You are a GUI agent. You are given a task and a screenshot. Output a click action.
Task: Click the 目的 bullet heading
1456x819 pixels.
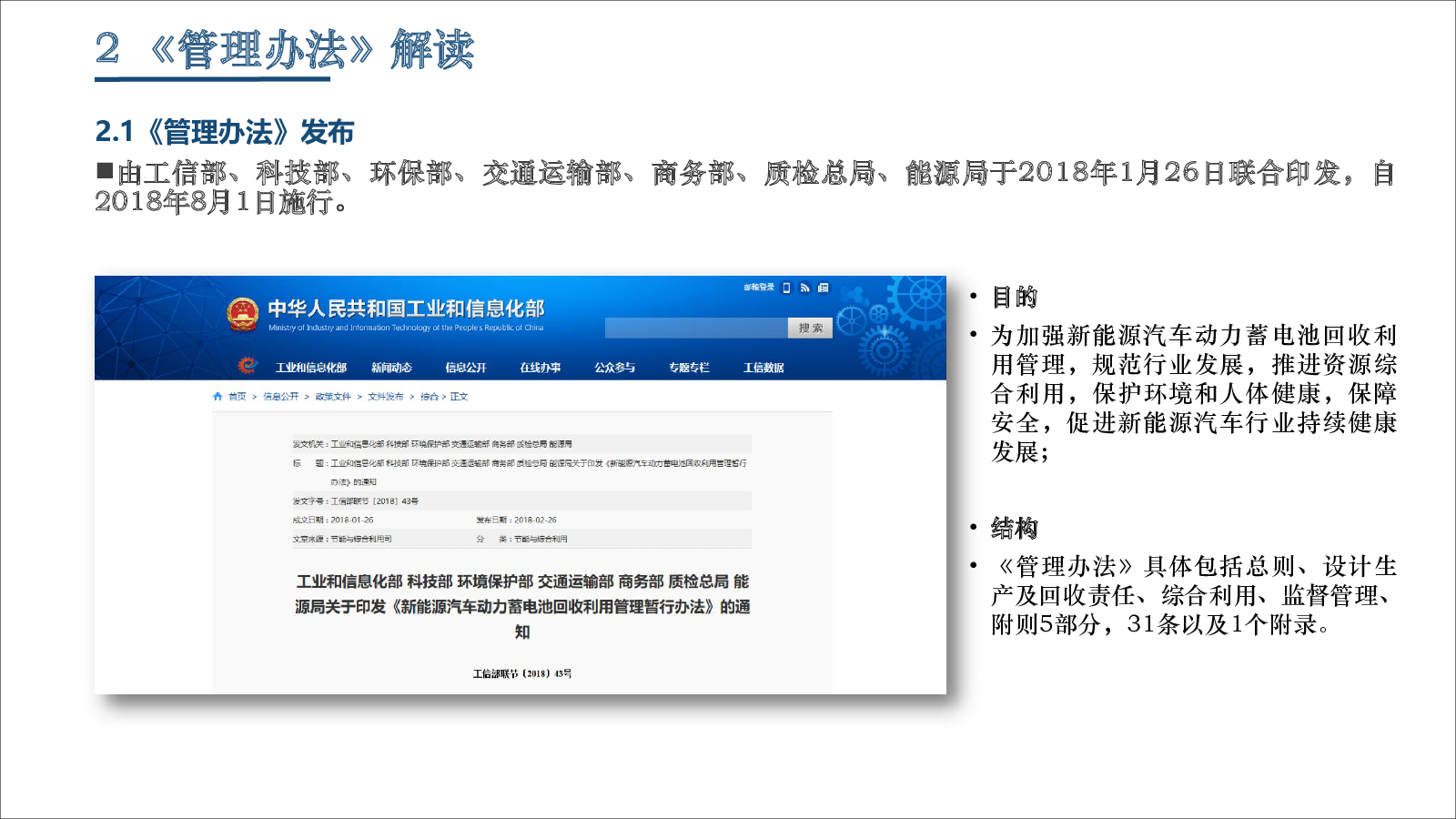point(1015,297)
